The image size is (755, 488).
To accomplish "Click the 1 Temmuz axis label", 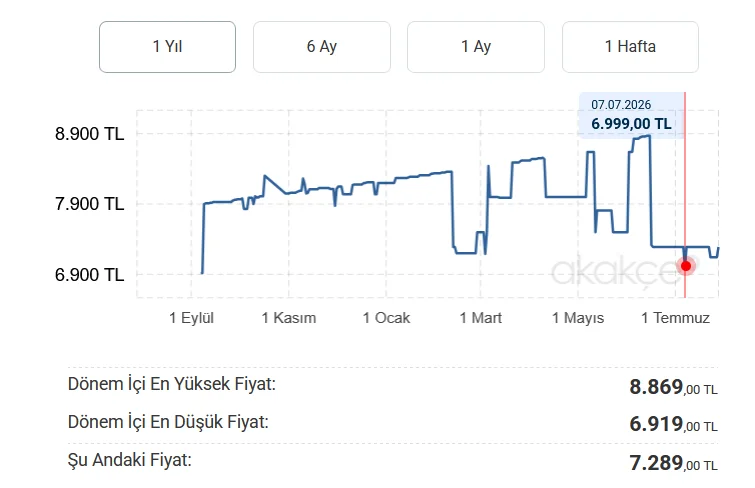I will (x=675, y=318).
